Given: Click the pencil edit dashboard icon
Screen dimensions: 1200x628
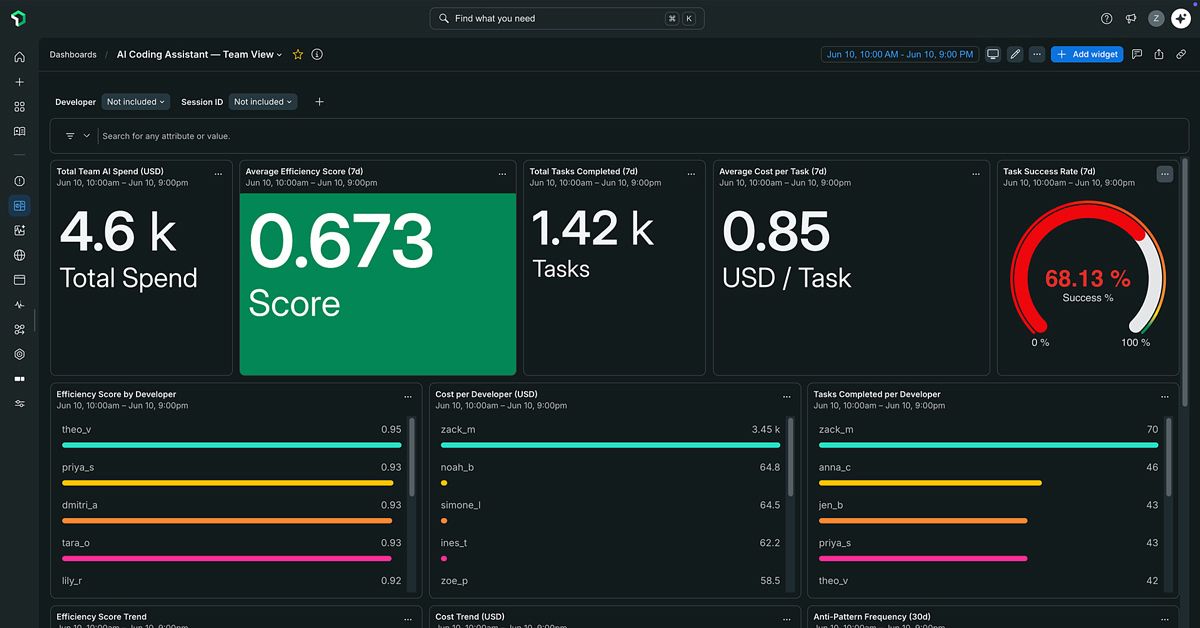Looking at the screenshot, I should 1015,55.
